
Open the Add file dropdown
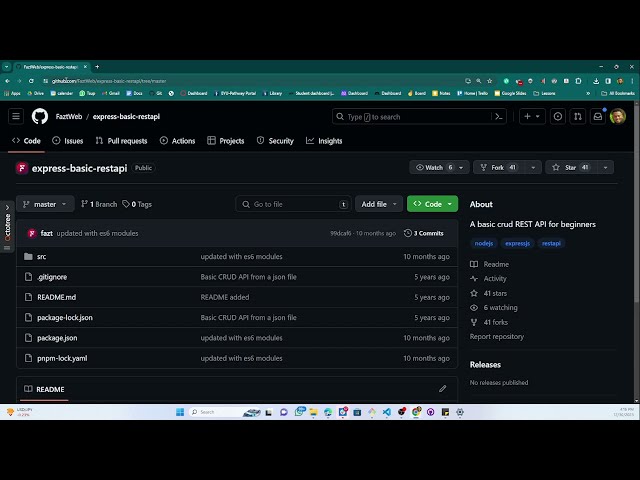[x=379, y=204]
